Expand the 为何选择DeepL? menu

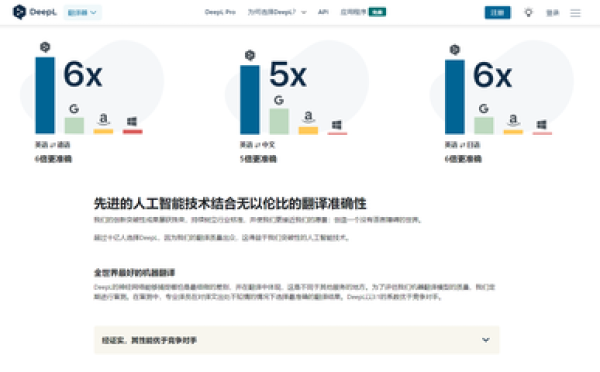click(x=277, y=12)
